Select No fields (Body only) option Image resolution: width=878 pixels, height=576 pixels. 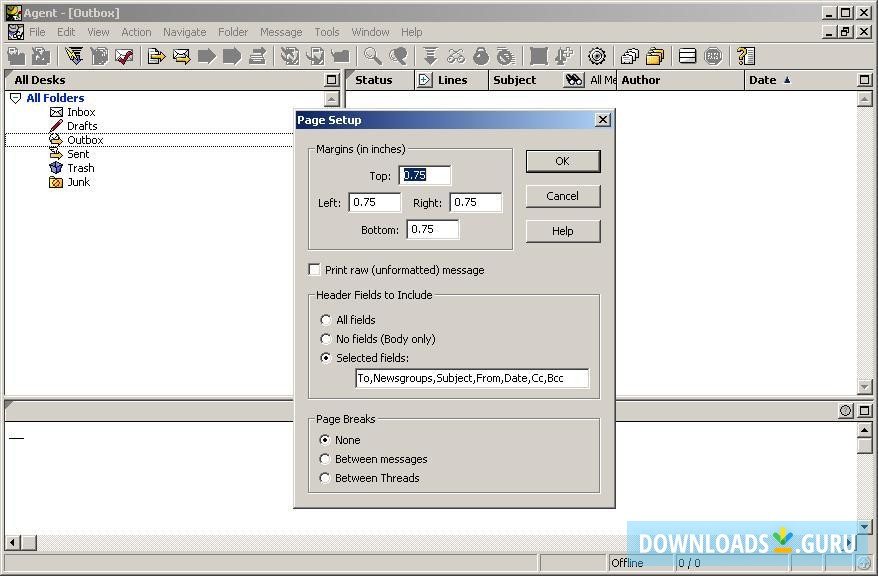pyautogui.click(x=326, y=339)
